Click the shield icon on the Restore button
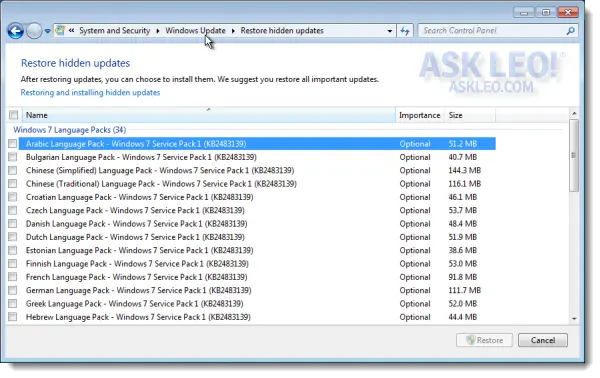The image size is (600, 378). 471,340
